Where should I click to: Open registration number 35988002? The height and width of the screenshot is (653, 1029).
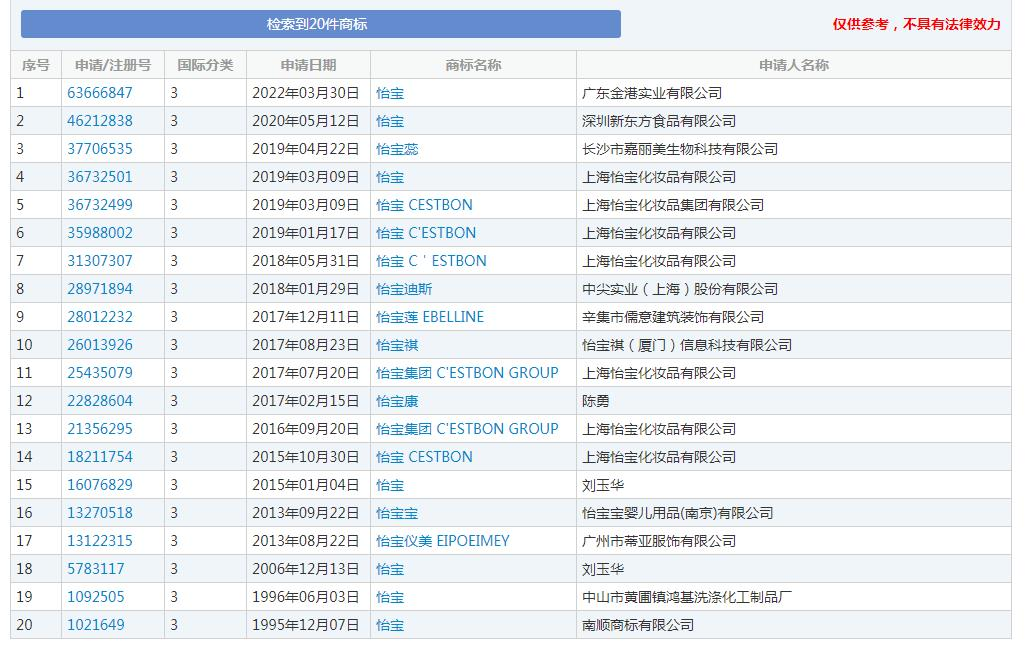[100, 233]
